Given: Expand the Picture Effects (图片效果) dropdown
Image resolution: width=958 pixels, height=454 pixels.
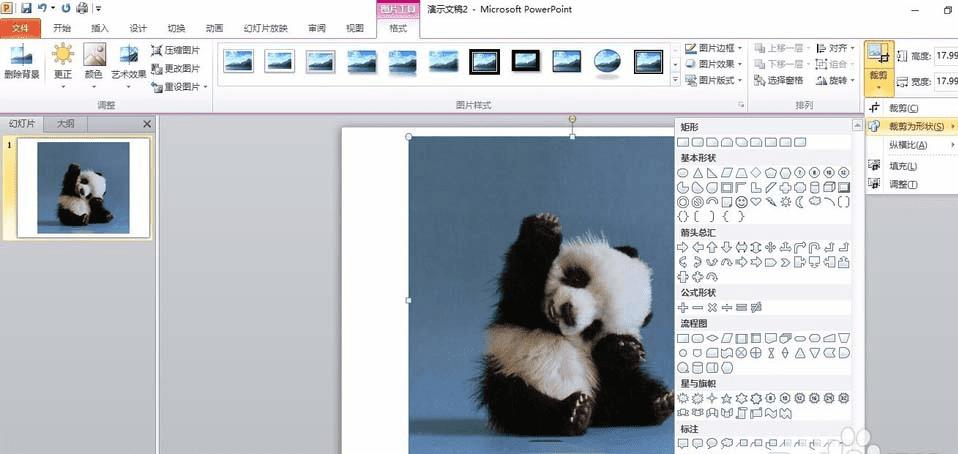Looking at the screenshot, I should tap(715, 64).
